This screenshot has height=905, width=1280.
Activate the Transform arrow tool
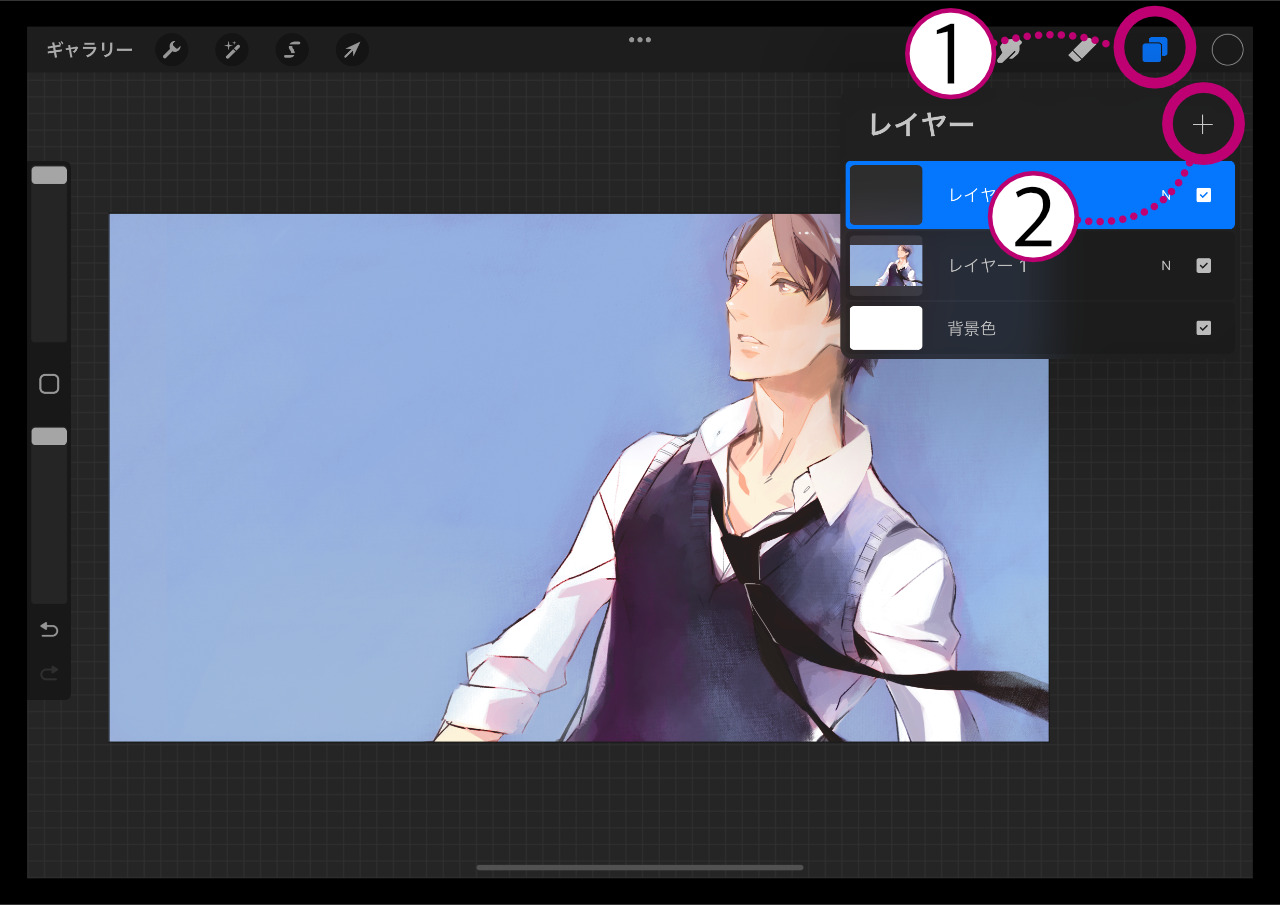[352, 50]
